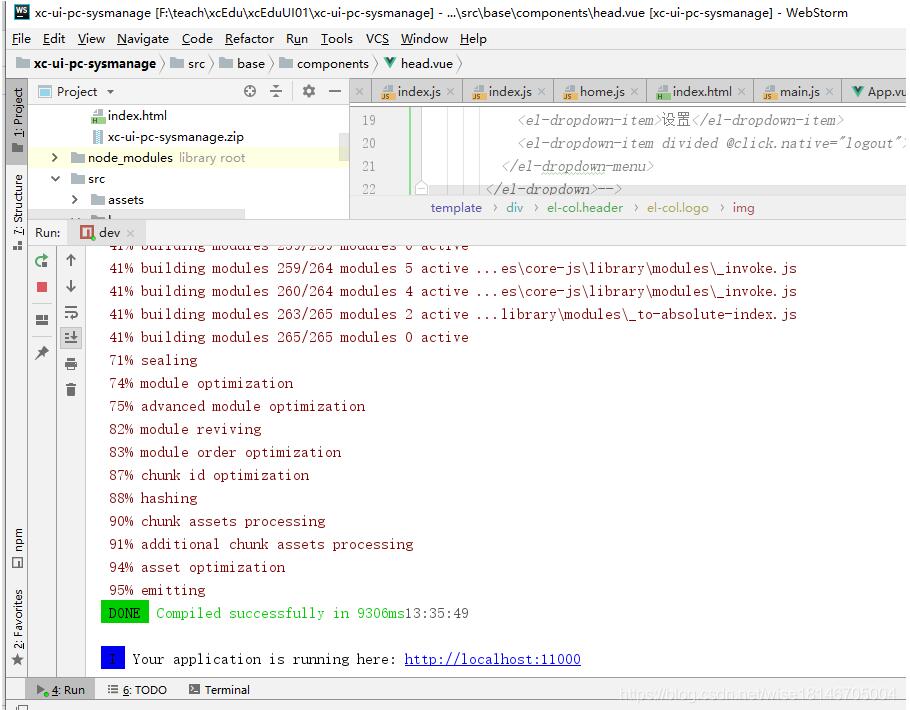Locate opened file in Project view
This screenshot has width=910, height=710.
pyautogui.click(x=250, y=90)
